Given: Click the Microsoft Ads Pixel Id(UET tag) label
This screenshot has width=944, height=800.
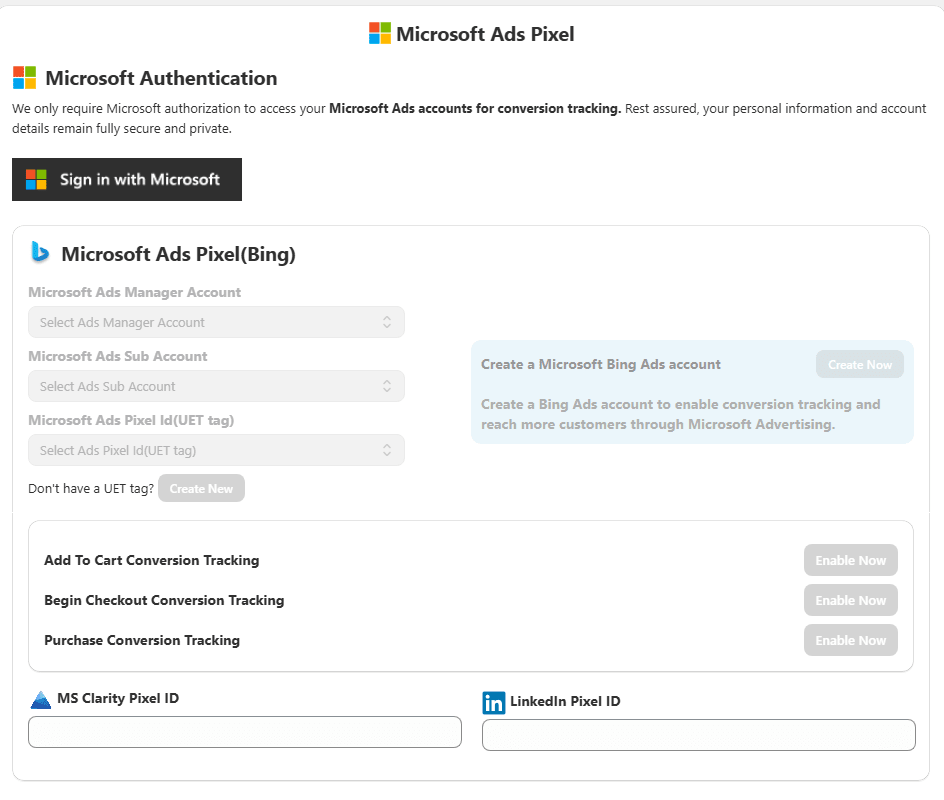Looking at the screenshot, I should pos(131,420).
